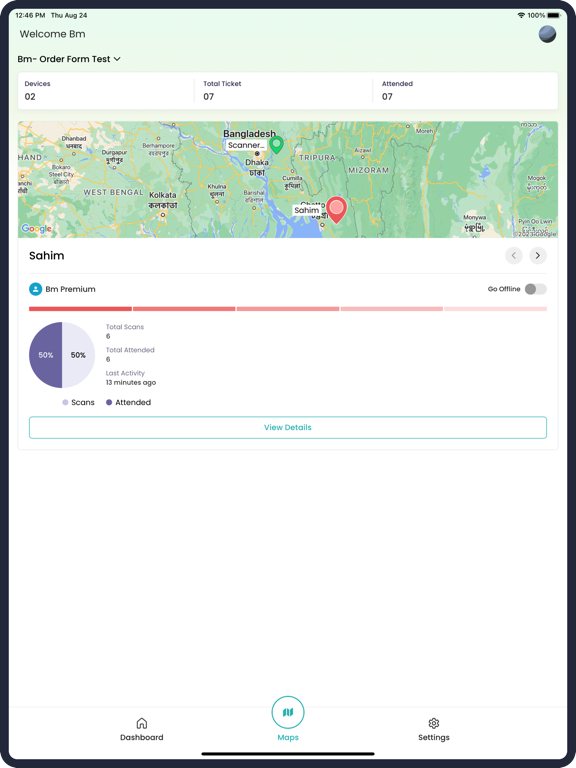The image size is (576, 768).
Task: Click the Last Activity 13 minutes ago text
Action: 131,378
